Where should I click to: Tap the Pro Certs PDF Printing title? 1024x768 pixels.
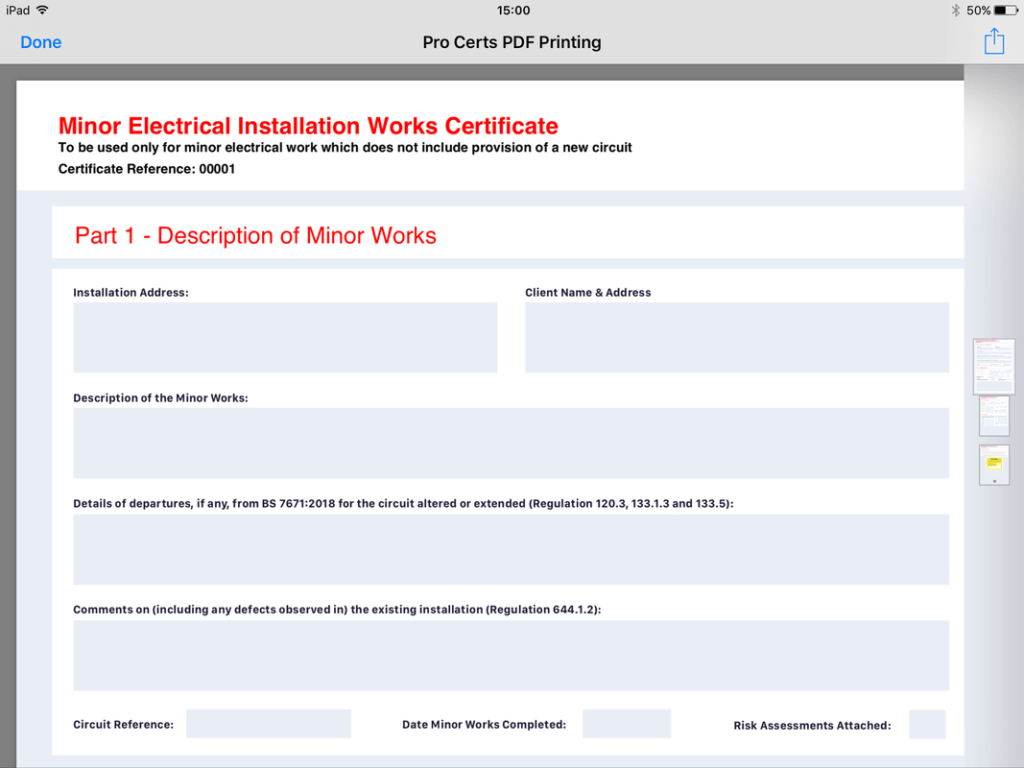pos(512,42)
